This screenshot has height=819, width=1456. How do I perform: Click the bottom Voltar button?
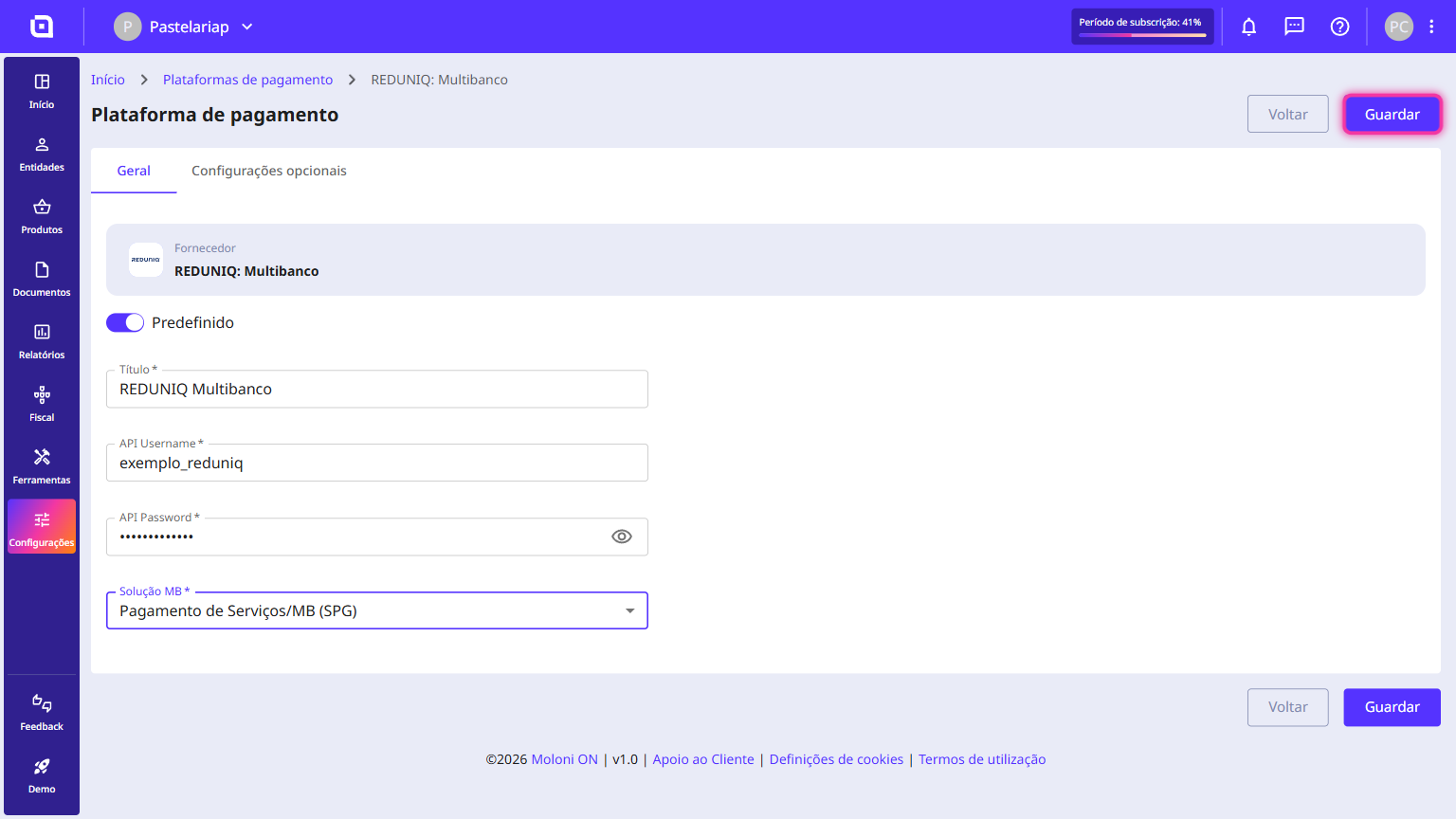(1288, 707)
